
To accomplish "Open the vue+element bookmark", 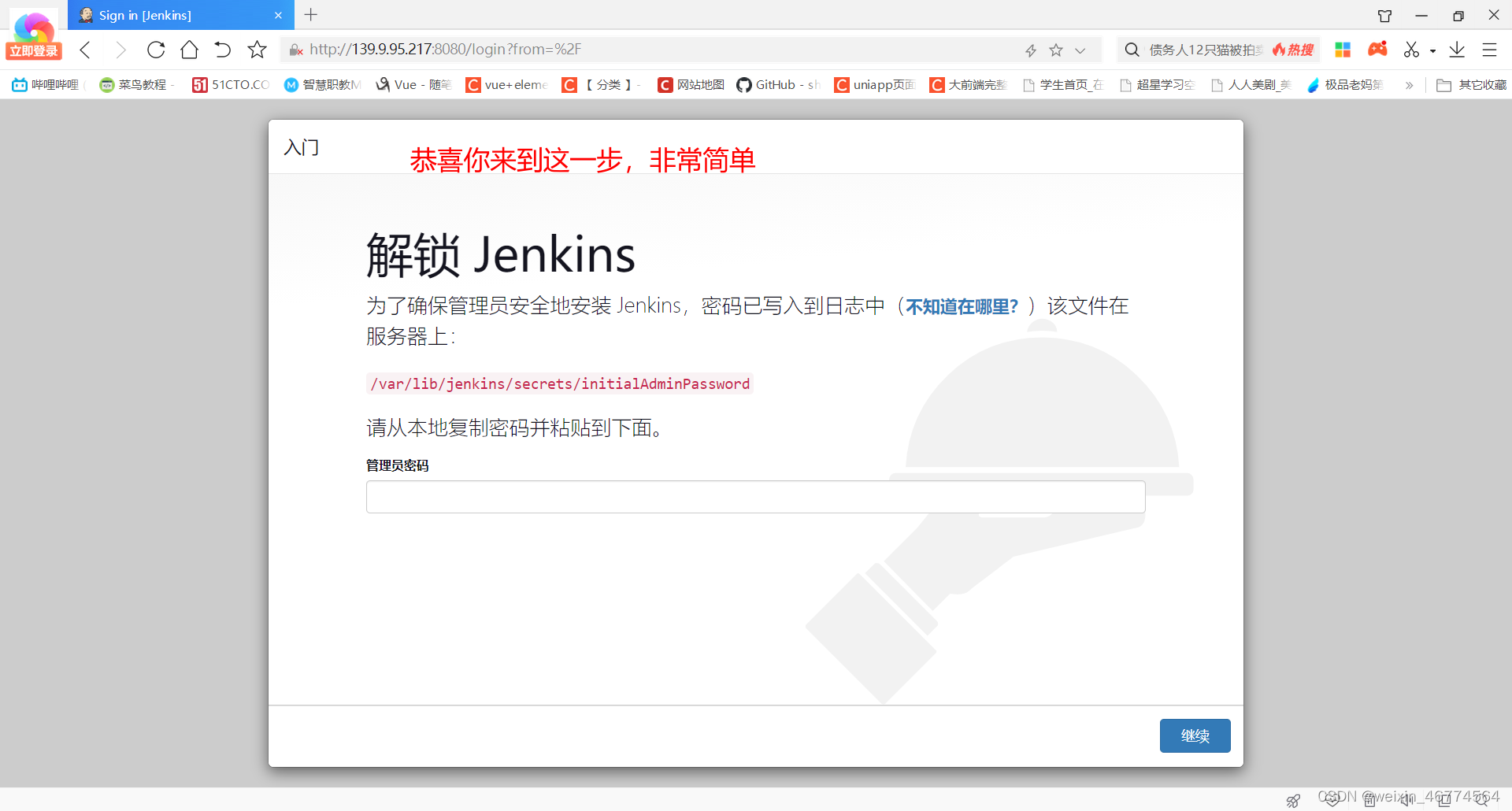I will pos(506,84).
